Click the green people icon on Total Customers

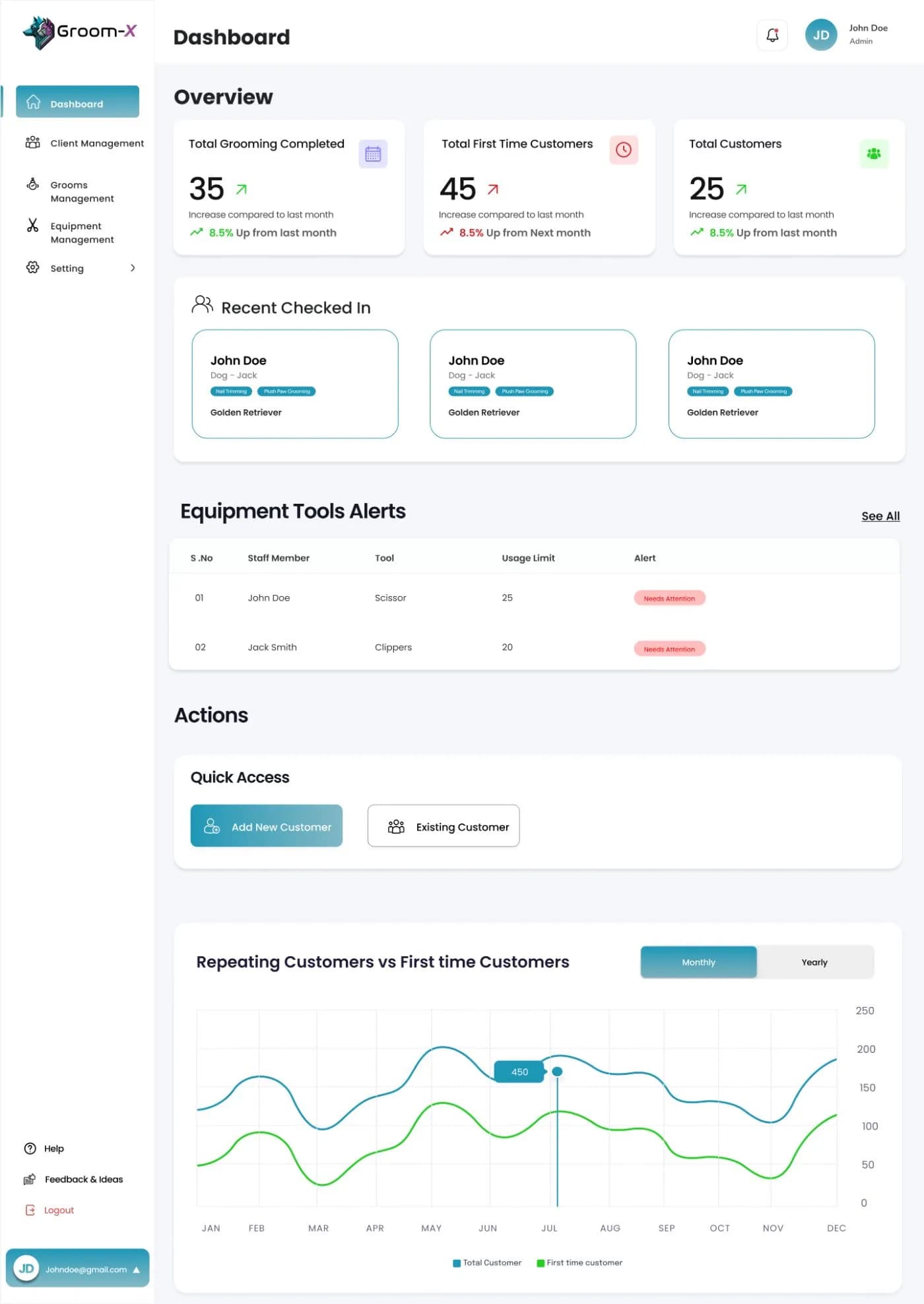[874, 154]
